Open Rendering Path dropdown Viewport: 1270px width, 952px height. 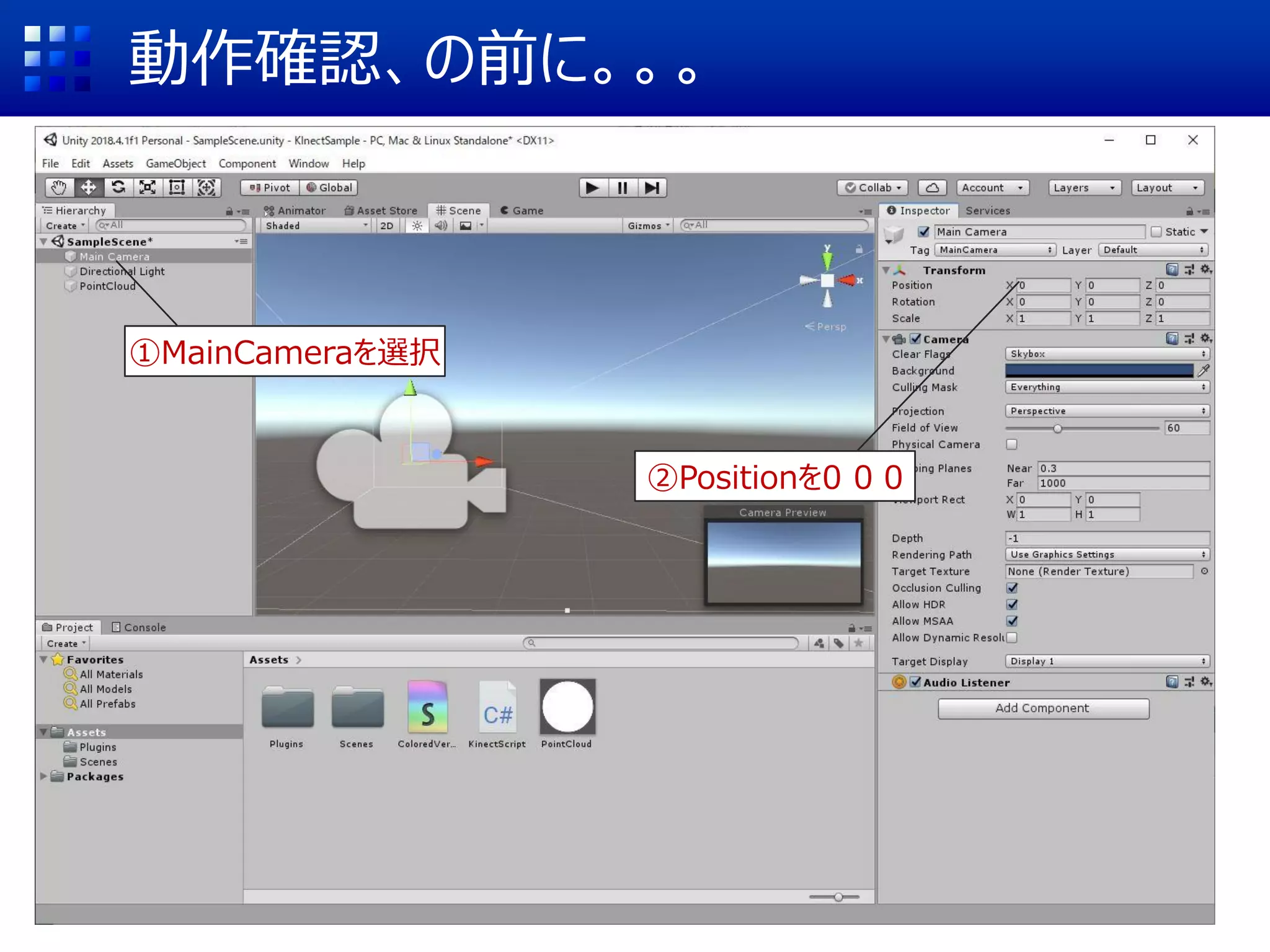[1108, 555]
